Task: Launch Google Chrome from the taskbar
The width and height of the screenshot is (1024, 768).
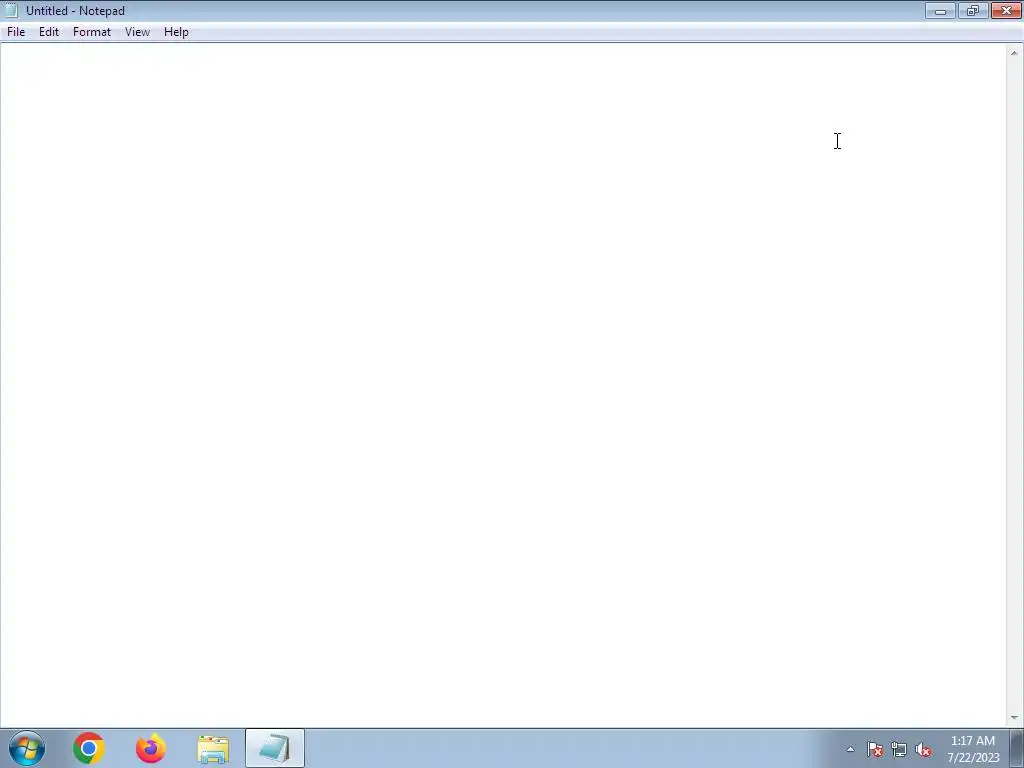Action: tap(89, 748)
